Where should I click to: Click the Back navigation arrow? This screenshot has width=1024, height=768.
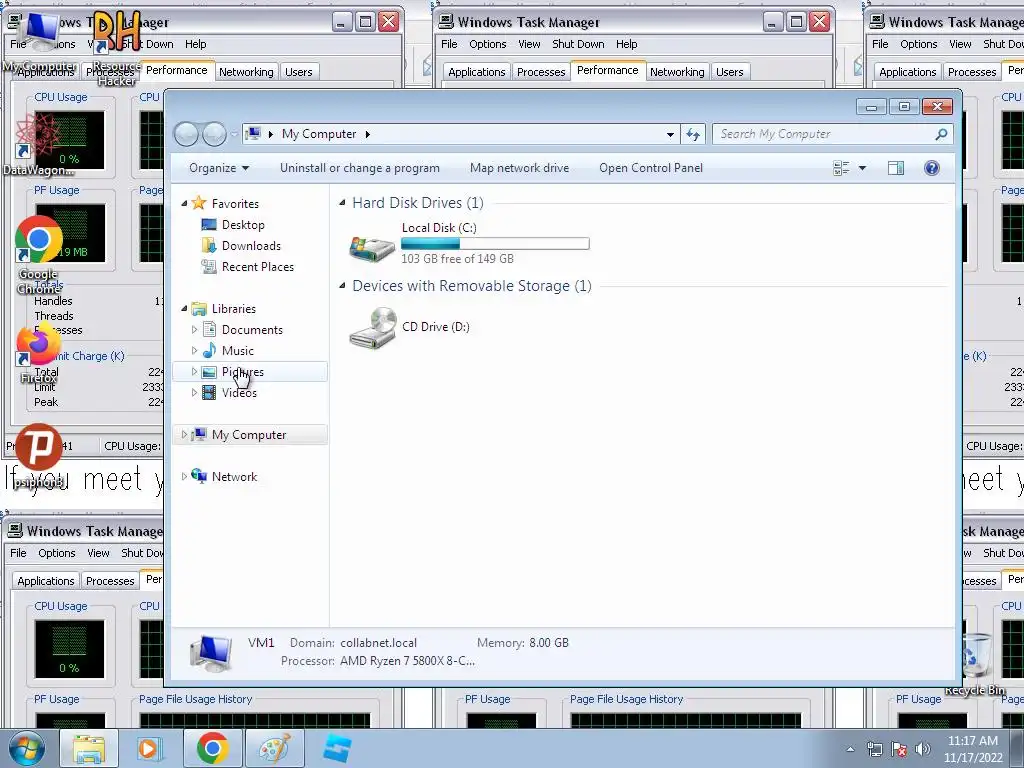click(x=186, y=135)
